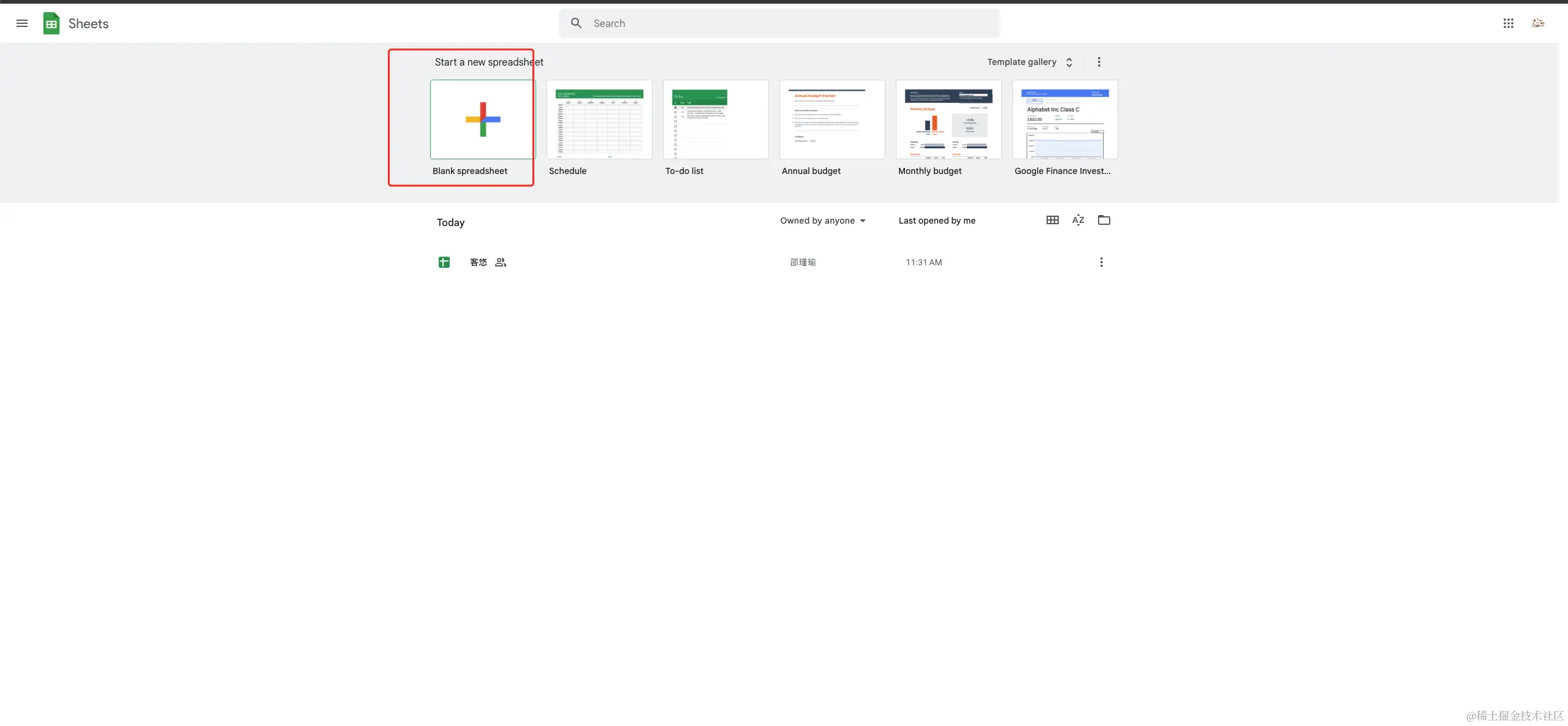Open the account profile avatar

point(1537,23)
